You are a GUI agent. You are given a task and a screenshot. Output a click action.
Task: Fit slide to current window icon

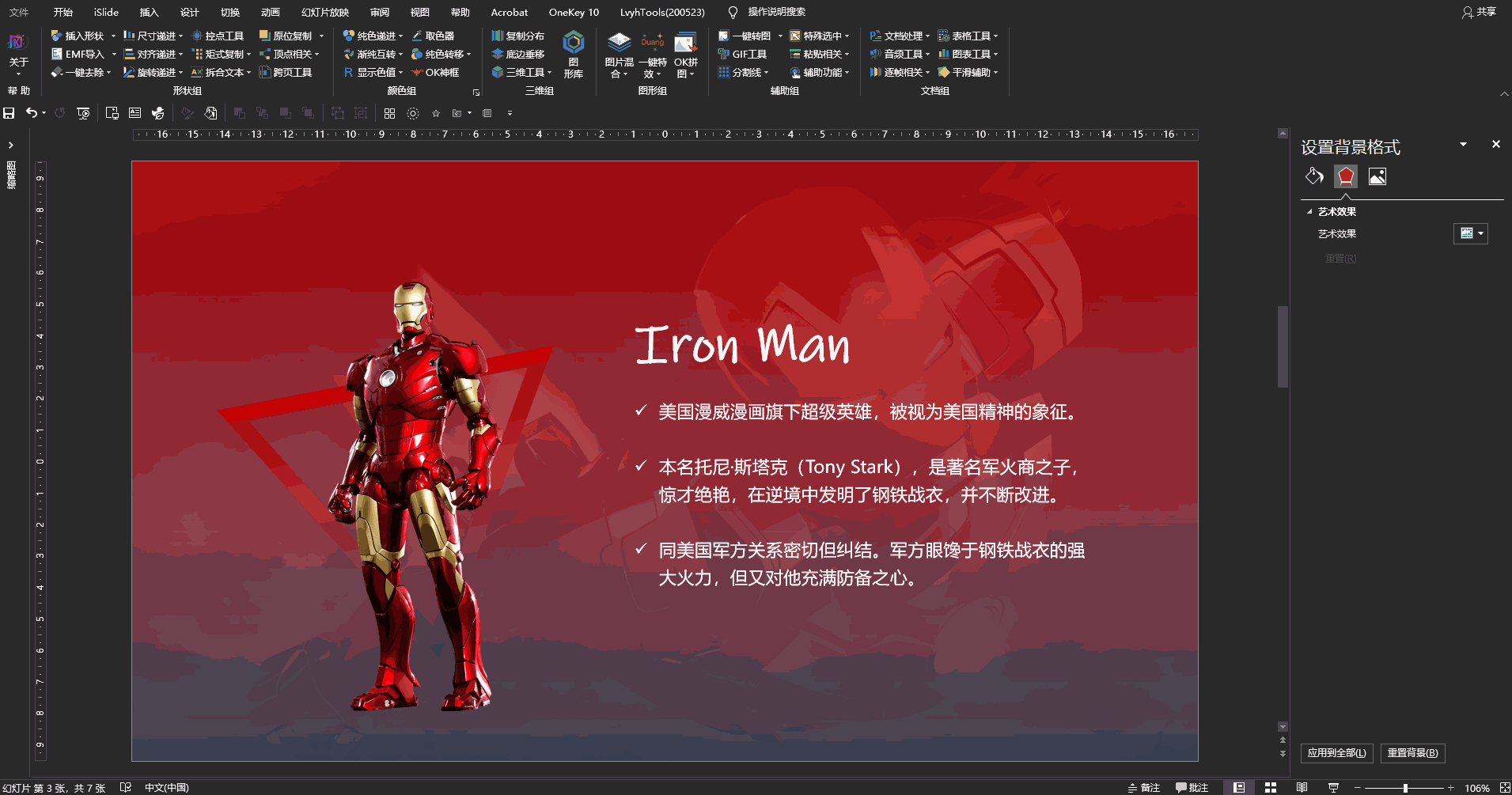1505,787
